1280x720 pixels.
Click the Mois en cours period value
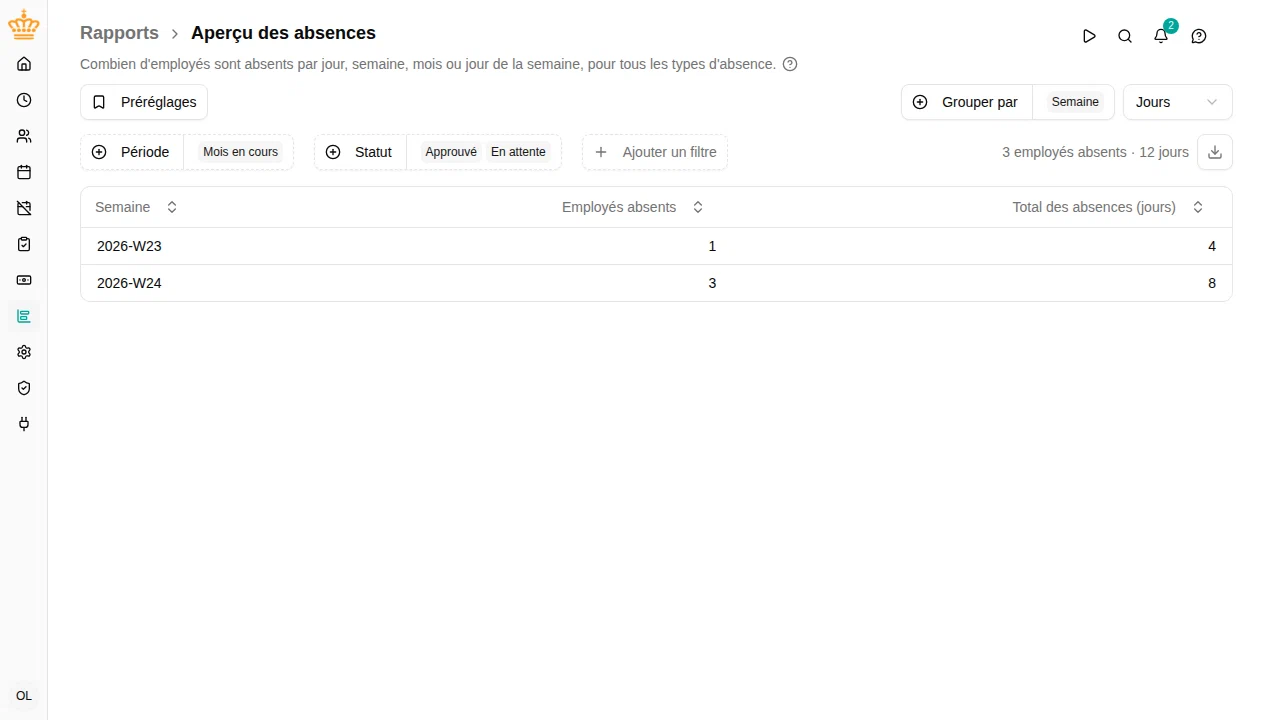240,152
